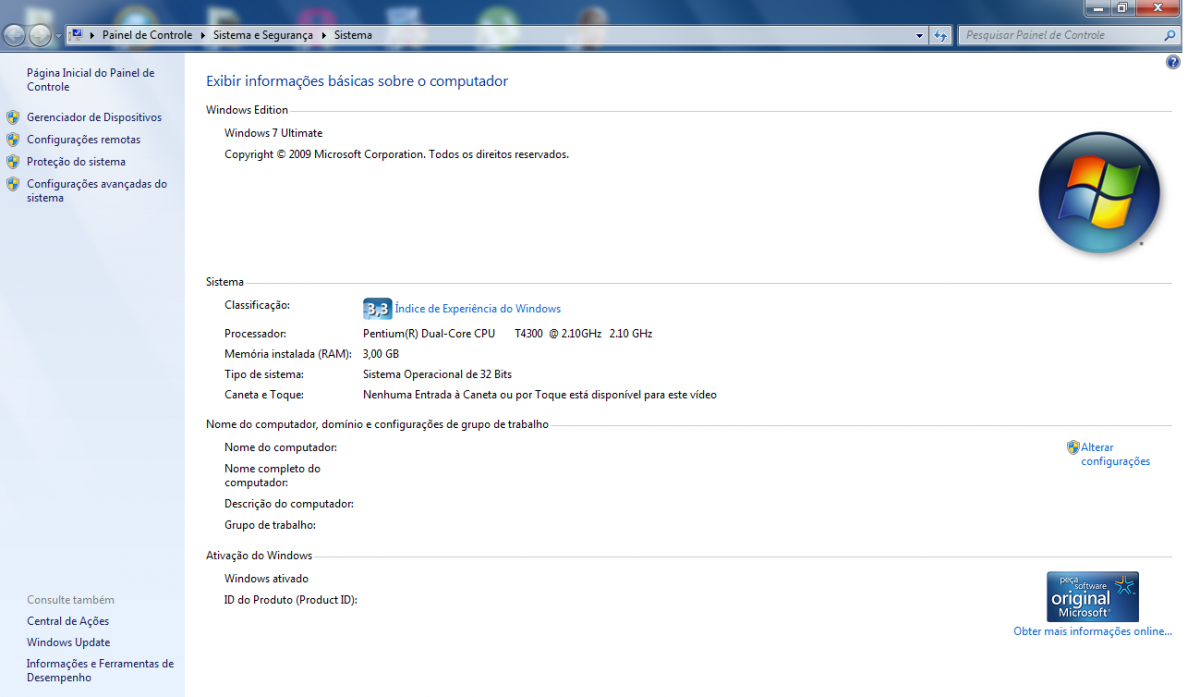This screenshot has height=697, width=1200.
Task: Close the System window
Action: click(x=1158, y=7)
